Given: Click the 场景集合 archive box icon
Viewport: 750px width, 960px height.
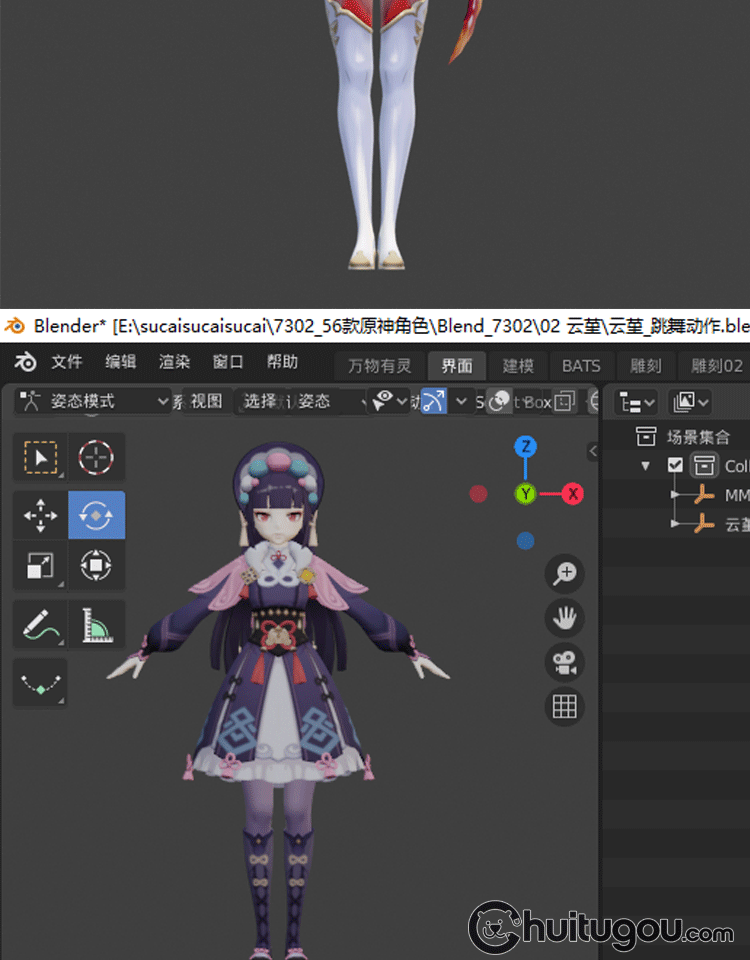Looking at the screenshot, I should (x=646, y=437).
